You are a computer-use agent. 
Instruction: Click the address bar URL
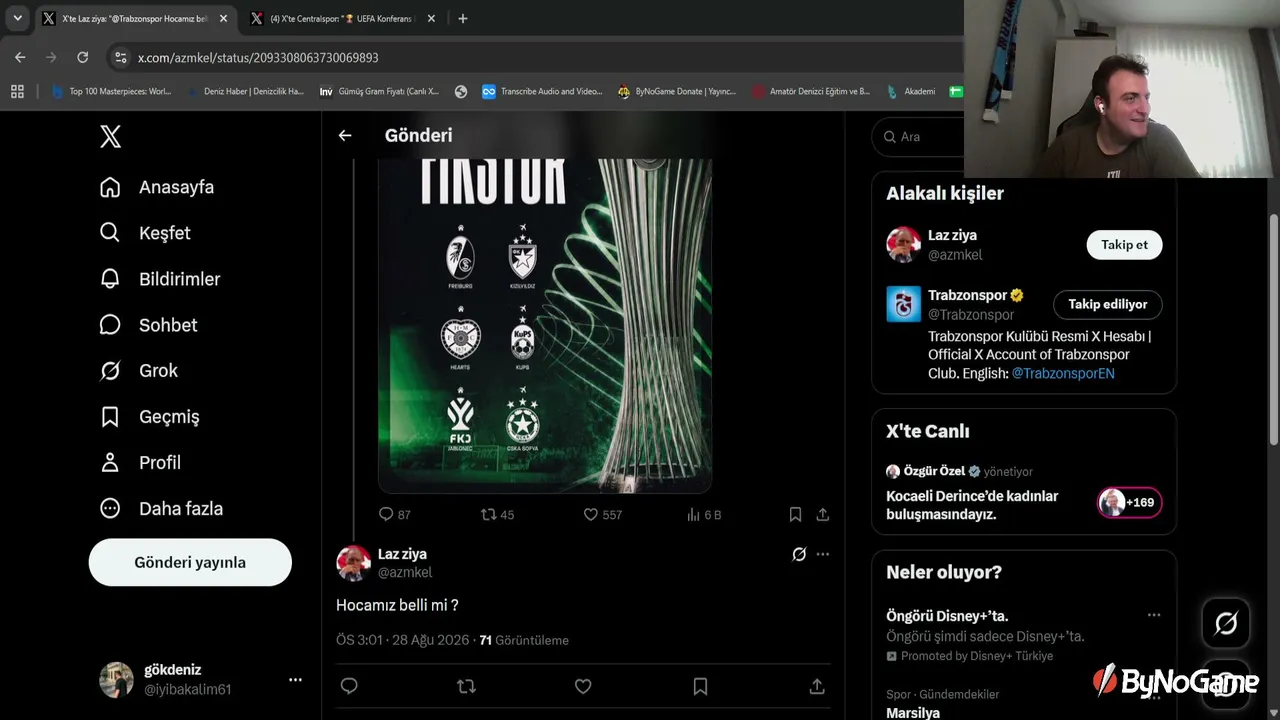(258, 58)
